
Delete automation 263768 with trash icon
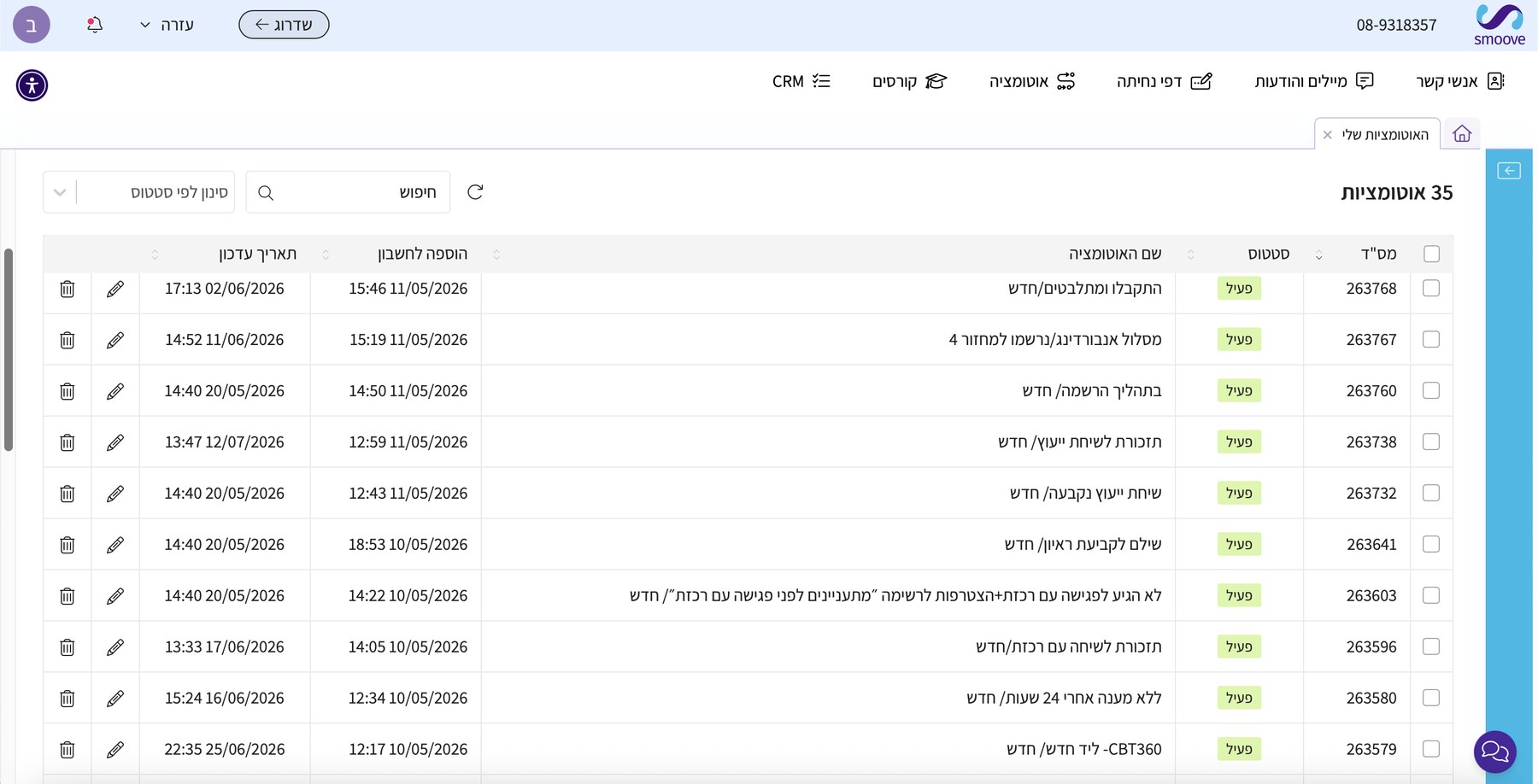pyautogui.click(x=68, y=289)
